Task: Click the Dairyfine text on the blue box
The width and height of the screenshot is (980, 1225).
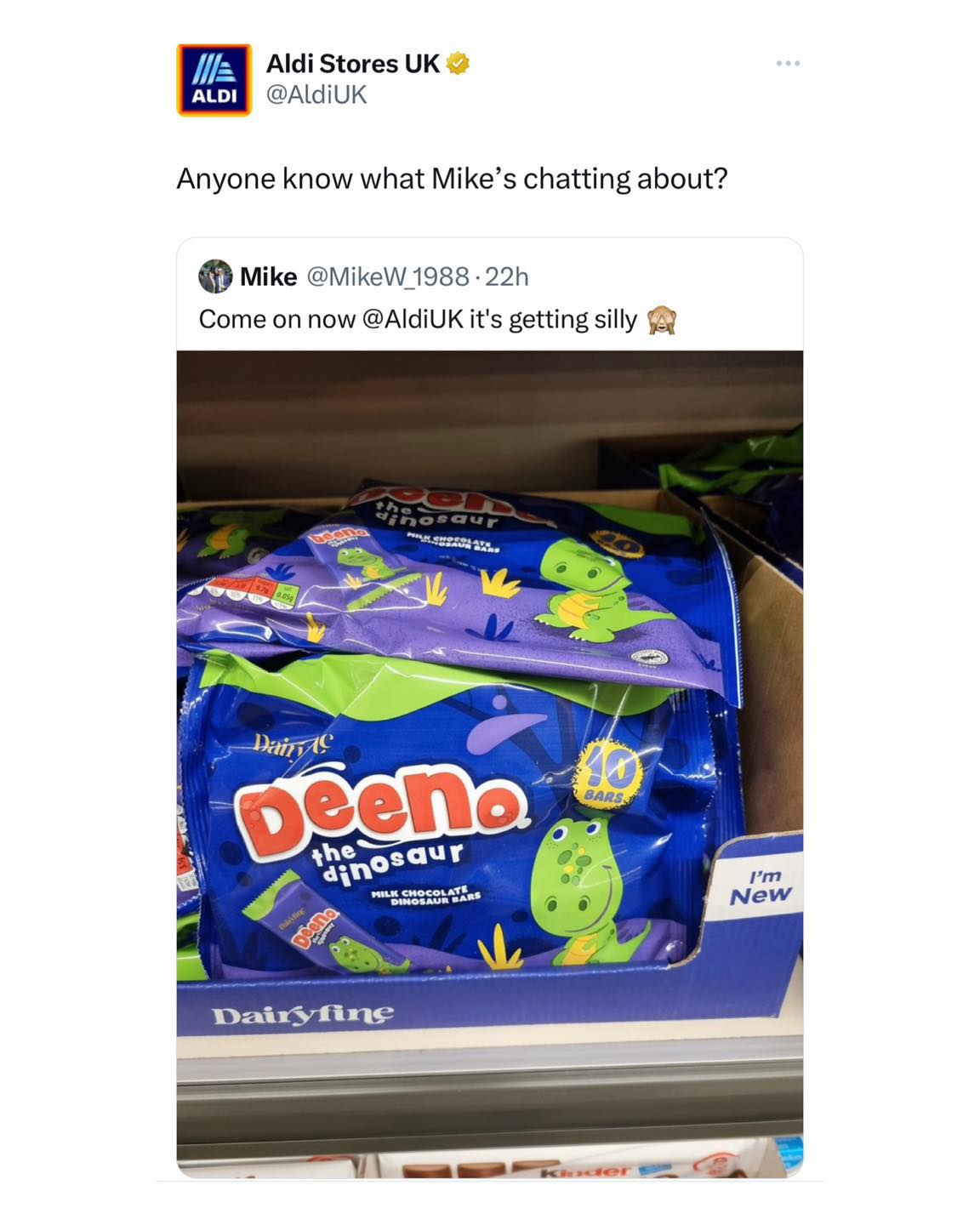Action: (x=303, y=1015)
